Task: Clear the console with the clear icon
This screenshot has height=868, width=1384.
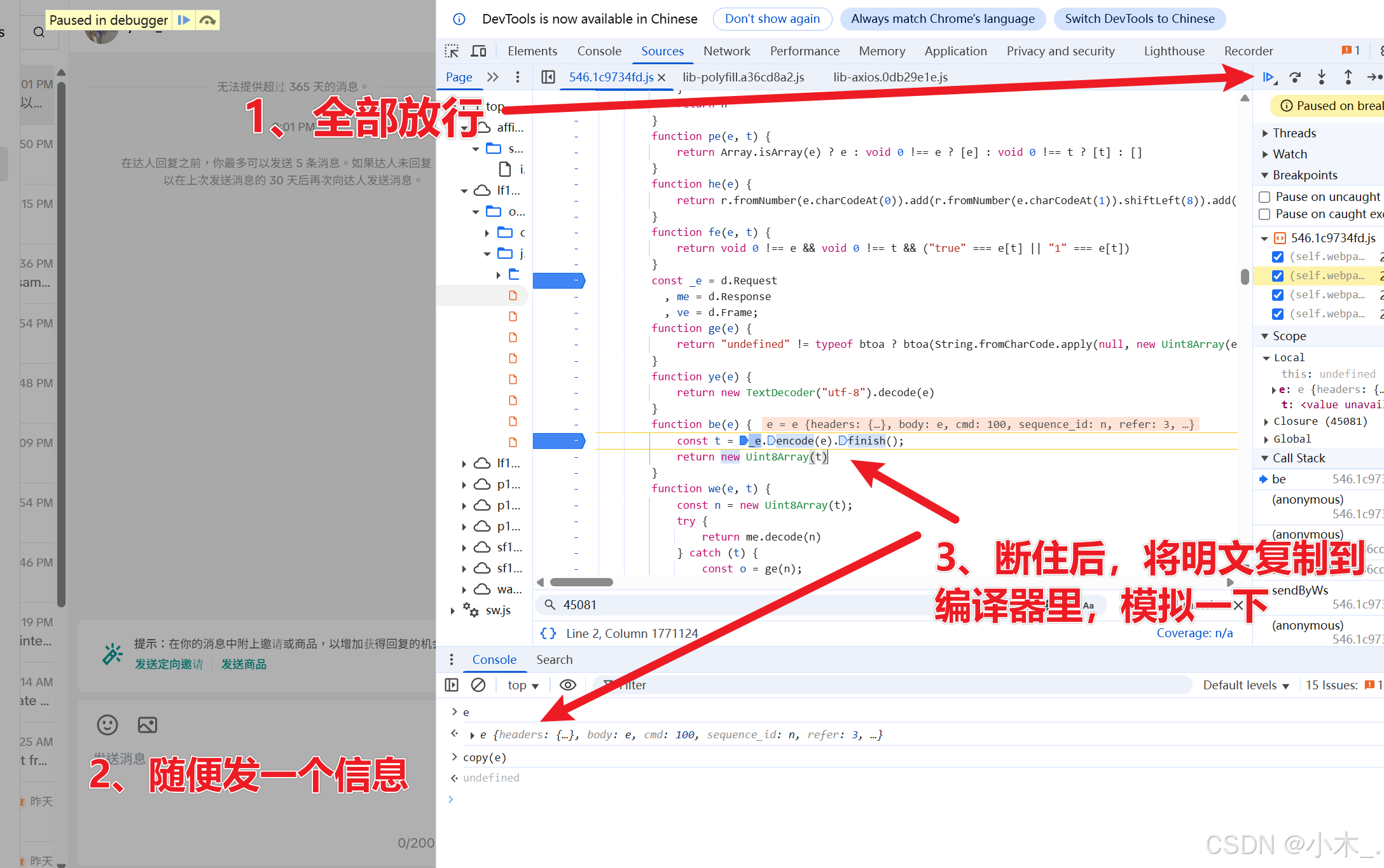Action: click(x=478, y=685)
